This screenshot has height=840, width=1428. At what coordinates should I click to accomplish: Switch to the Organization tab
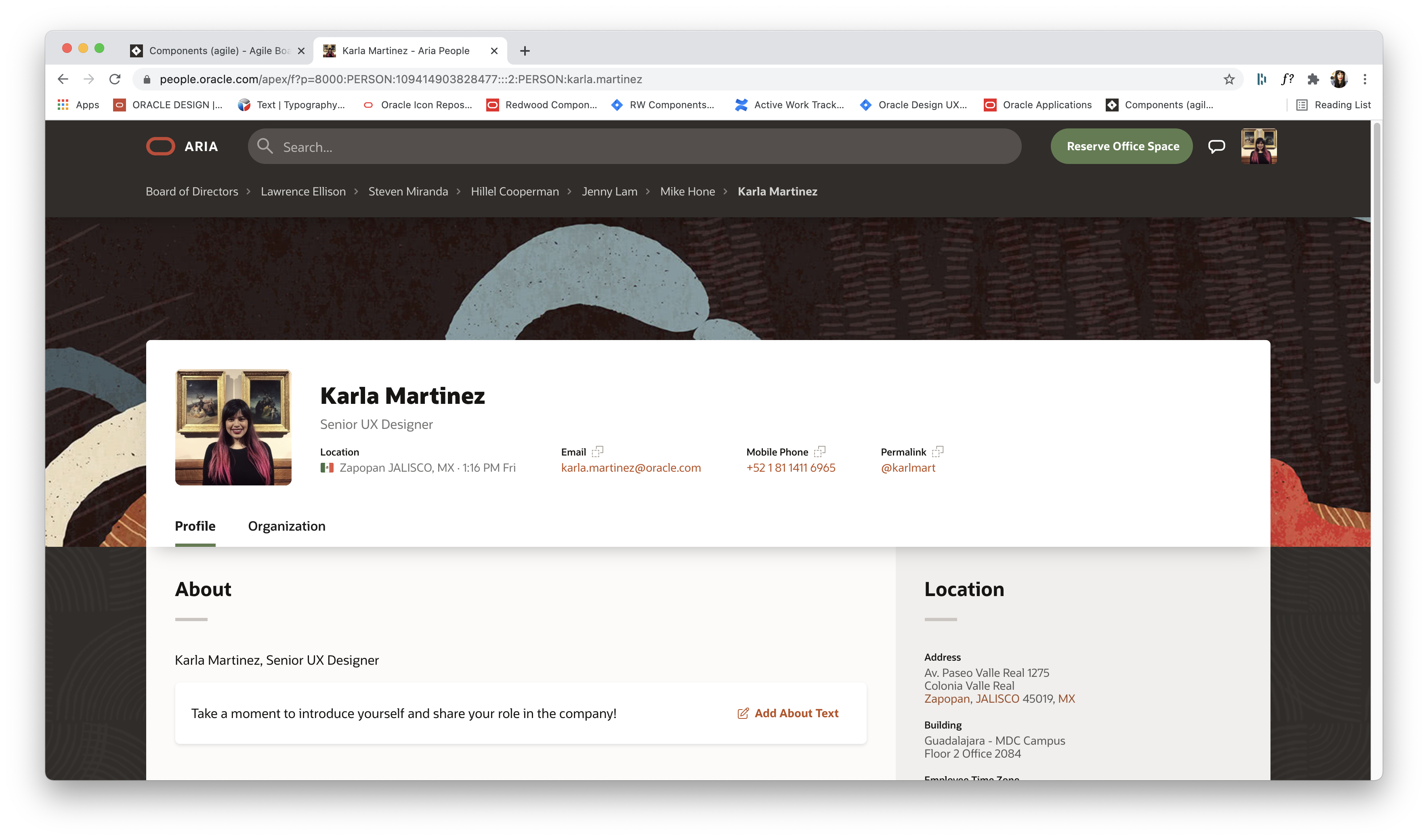point(287,526)
